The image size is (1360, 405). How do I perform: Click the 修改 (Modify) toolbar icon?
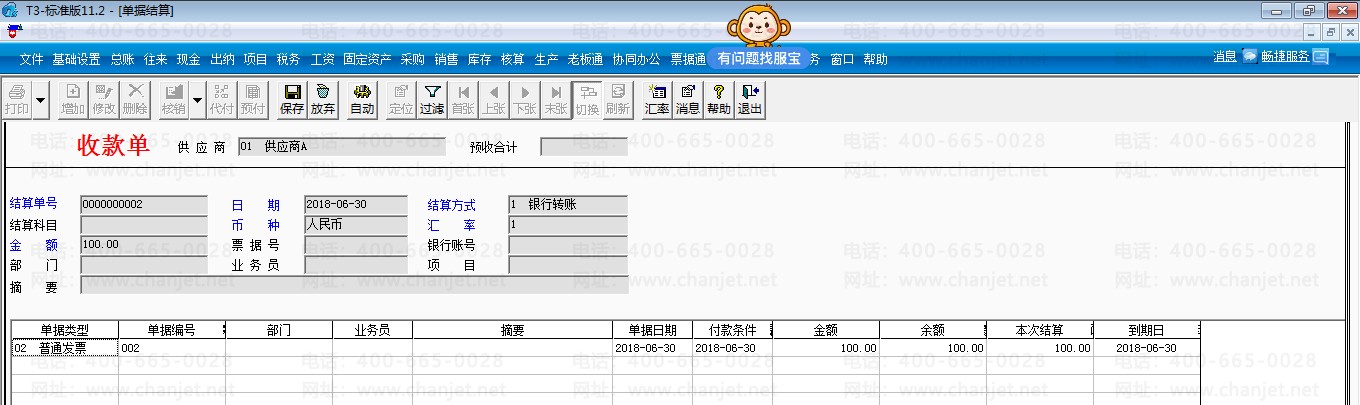pos(104,99)
